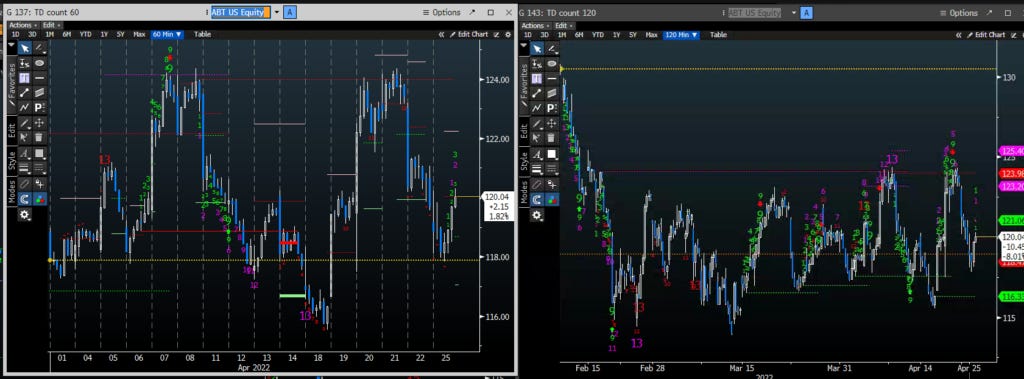Select the pointer tool in left chart toolbar
The height and width of the screenshot is (379, 1024).
click(x=24, y=48)
